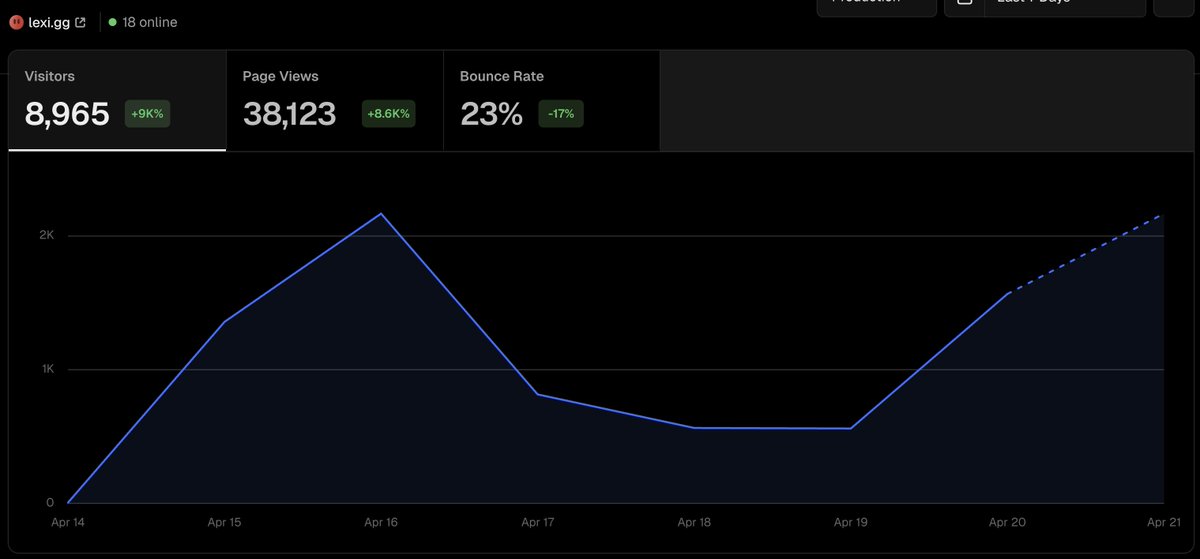Click the red lexi.gg favicon icon
The height and width of the screenshot is (559, 1200).
coord(15,22)
